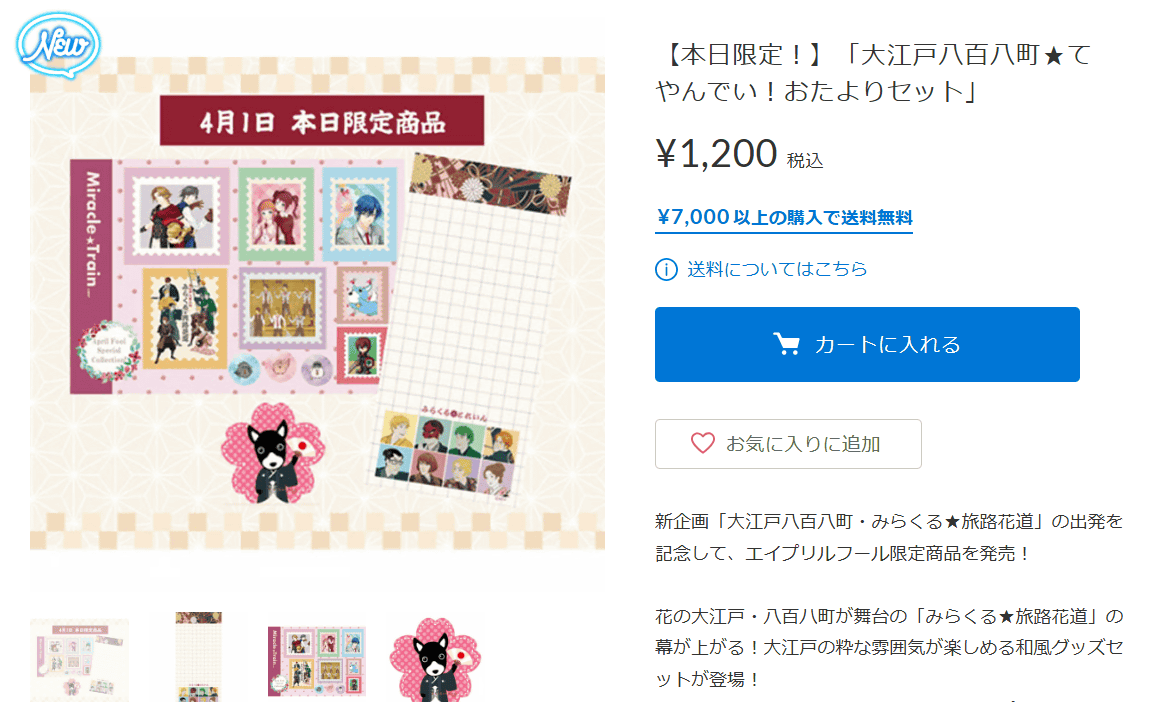1150x702 pixels.
Task: Click the main product image
Action: click(x=318, y=303)
